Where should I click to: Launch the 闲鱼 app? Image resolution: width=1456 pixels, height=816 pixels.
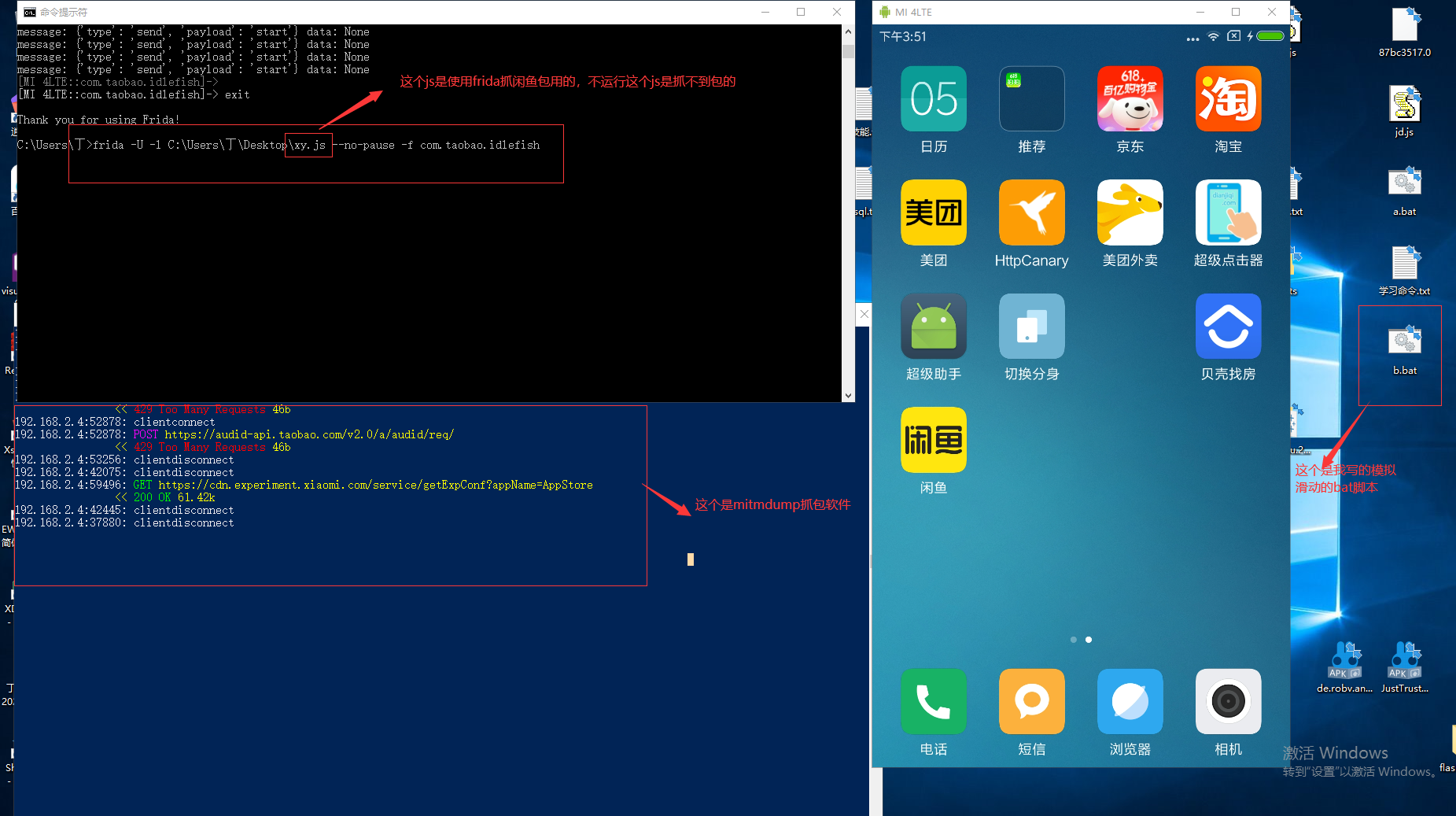click(933, 440)
